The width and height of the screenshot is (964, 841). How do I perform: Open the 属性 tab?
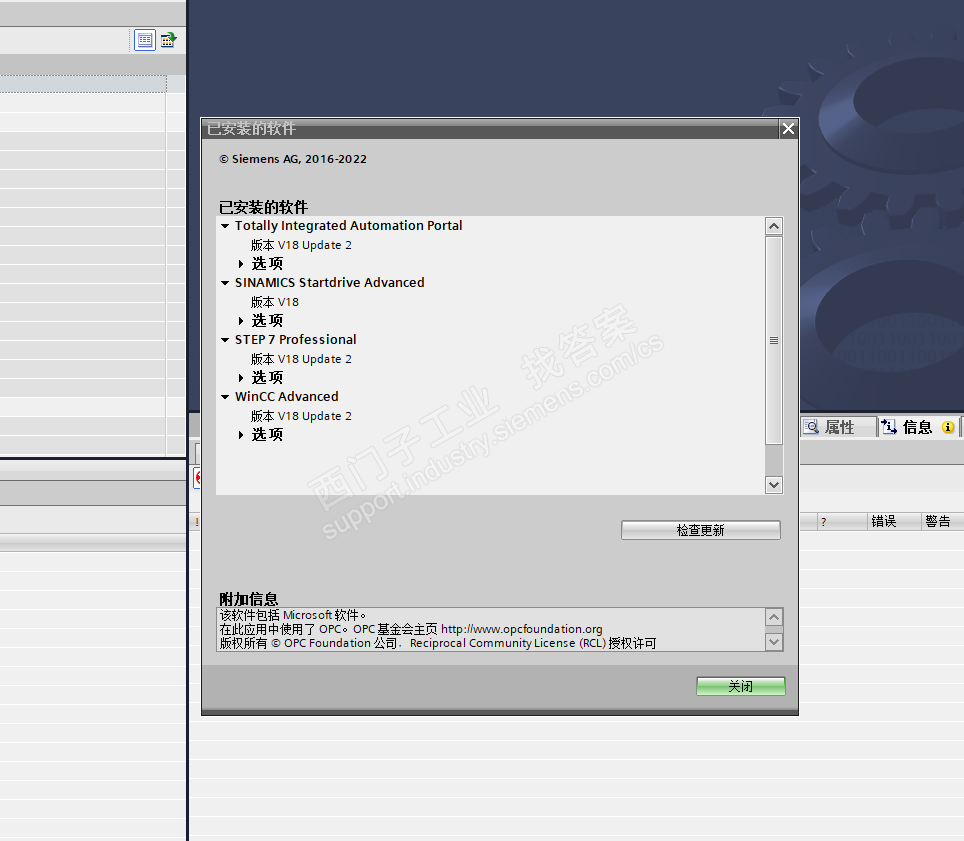tap(839, 427)
